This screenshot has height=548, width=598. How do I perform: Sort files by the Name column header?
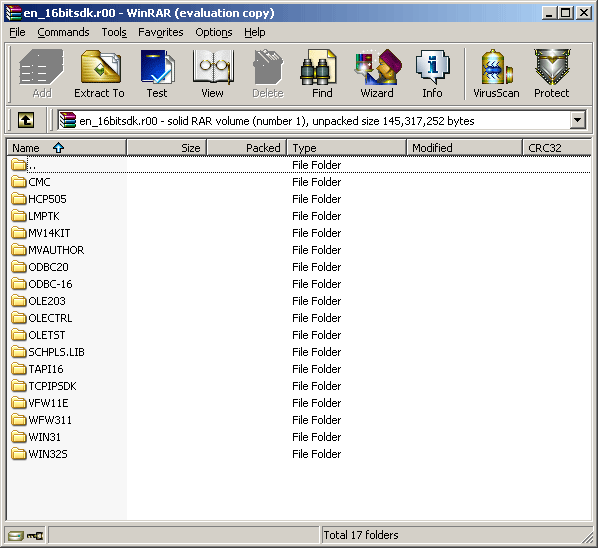click(67, 148)
